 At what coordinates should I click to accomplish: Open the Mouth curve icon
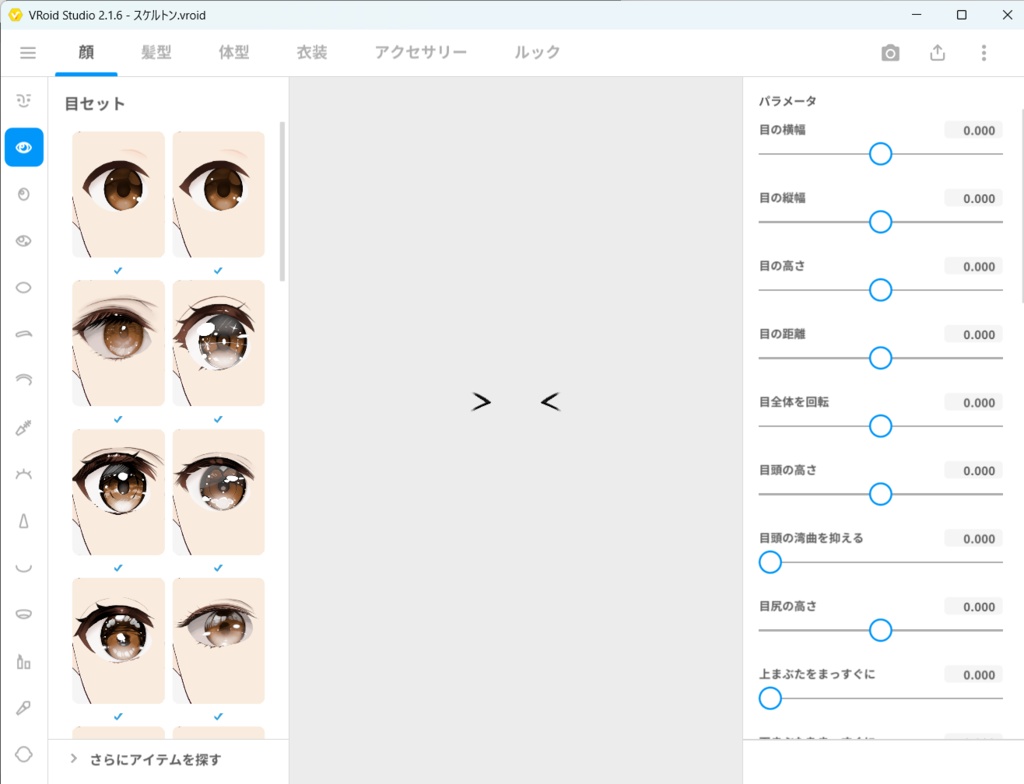pyautogui.click(x=24, y=568)
